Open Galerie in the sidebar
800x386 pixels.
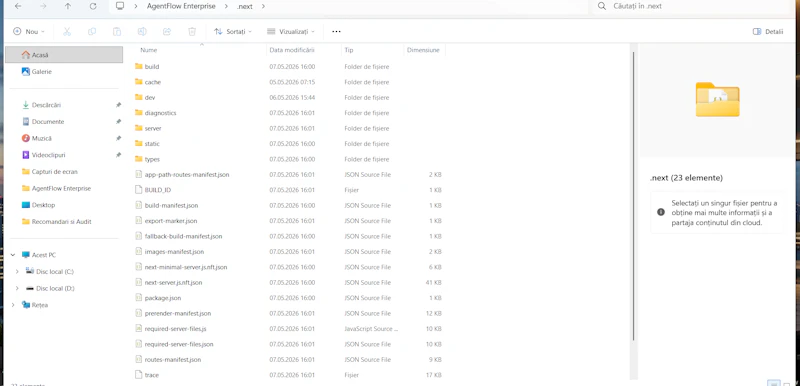tap(41, 72)
